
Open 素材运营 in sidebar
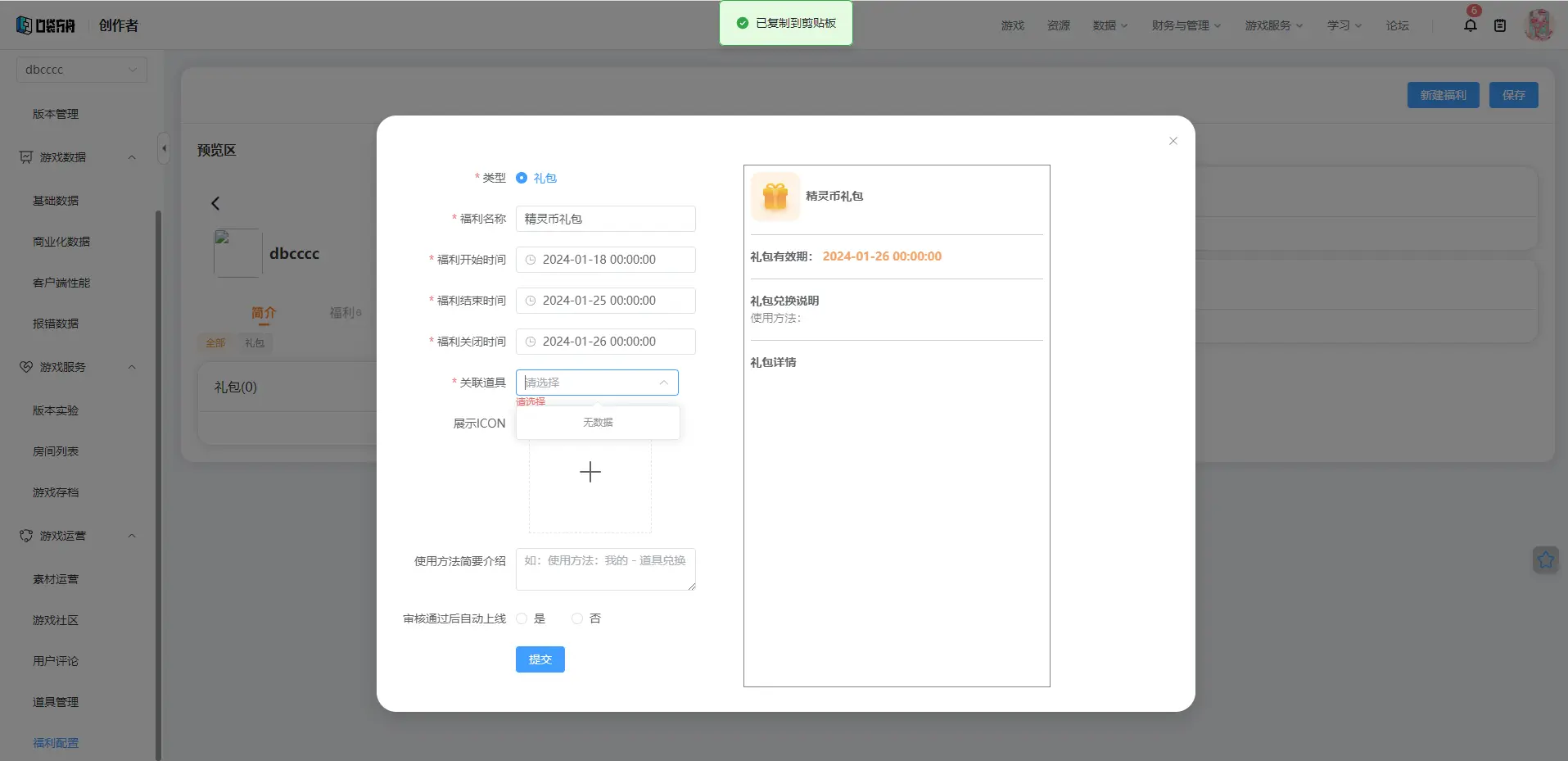tap(56, 579)
